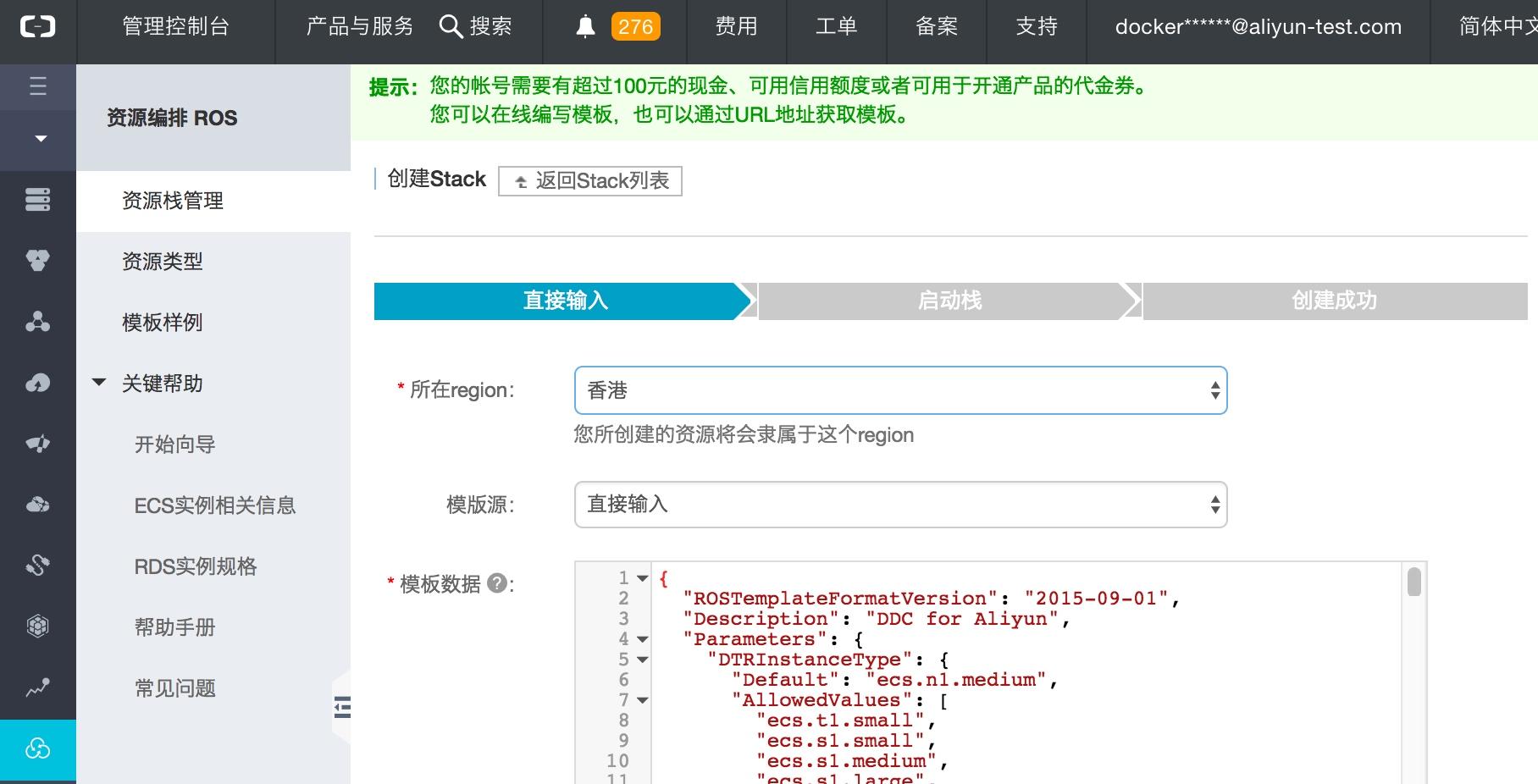Open the docker account menu
This screenshot has width=1538, height=784.
coord(1259,27)
